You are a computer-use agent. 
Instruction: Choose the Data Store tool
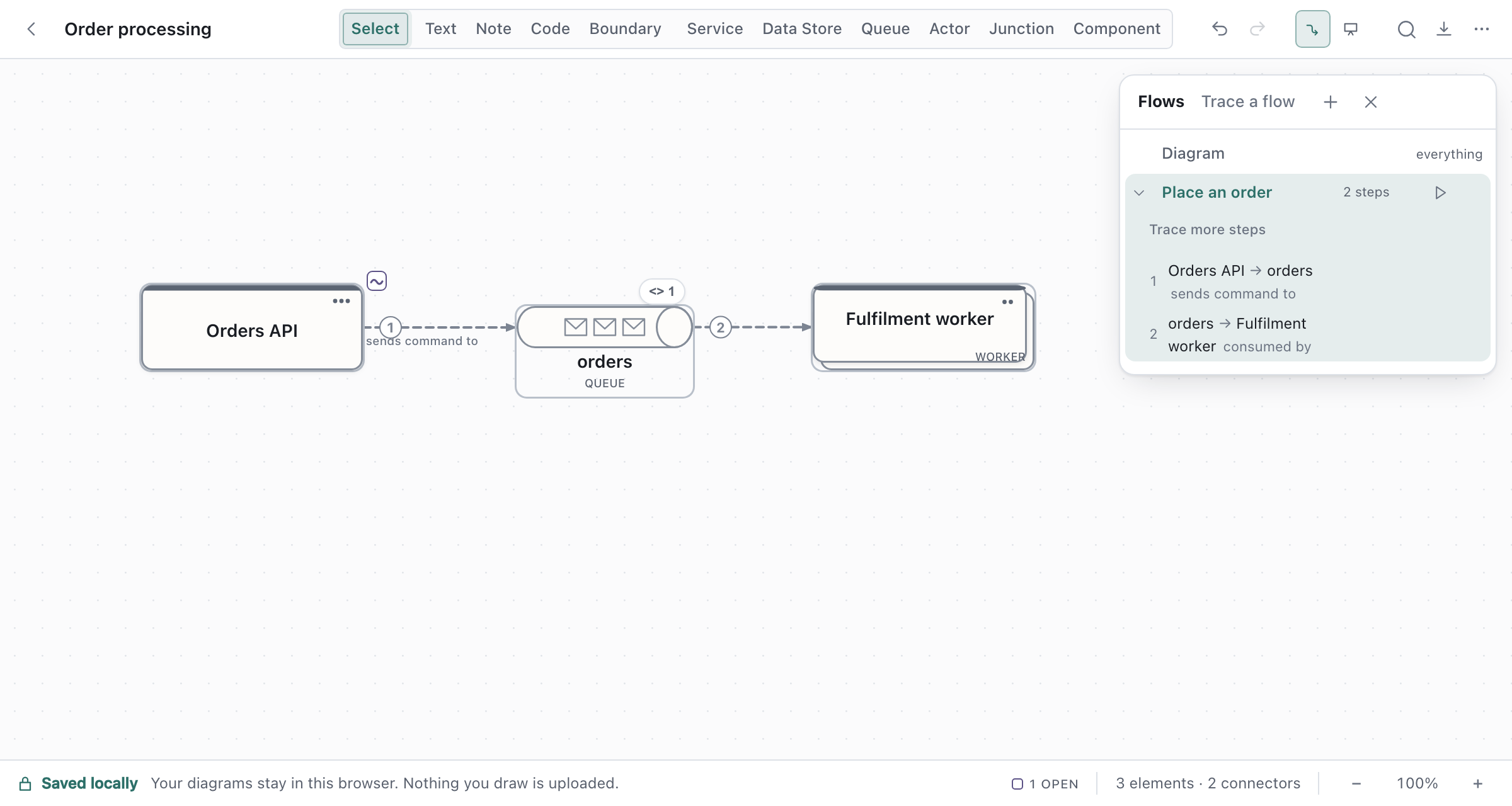point(801,29)
